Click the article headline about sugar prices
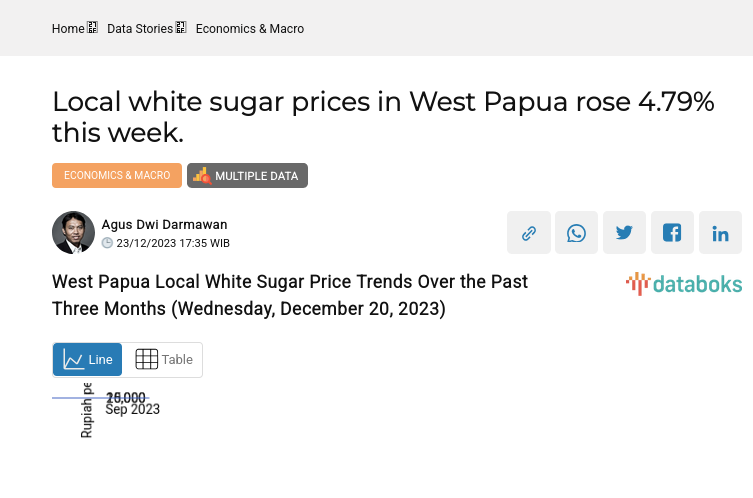 point(383,117)
